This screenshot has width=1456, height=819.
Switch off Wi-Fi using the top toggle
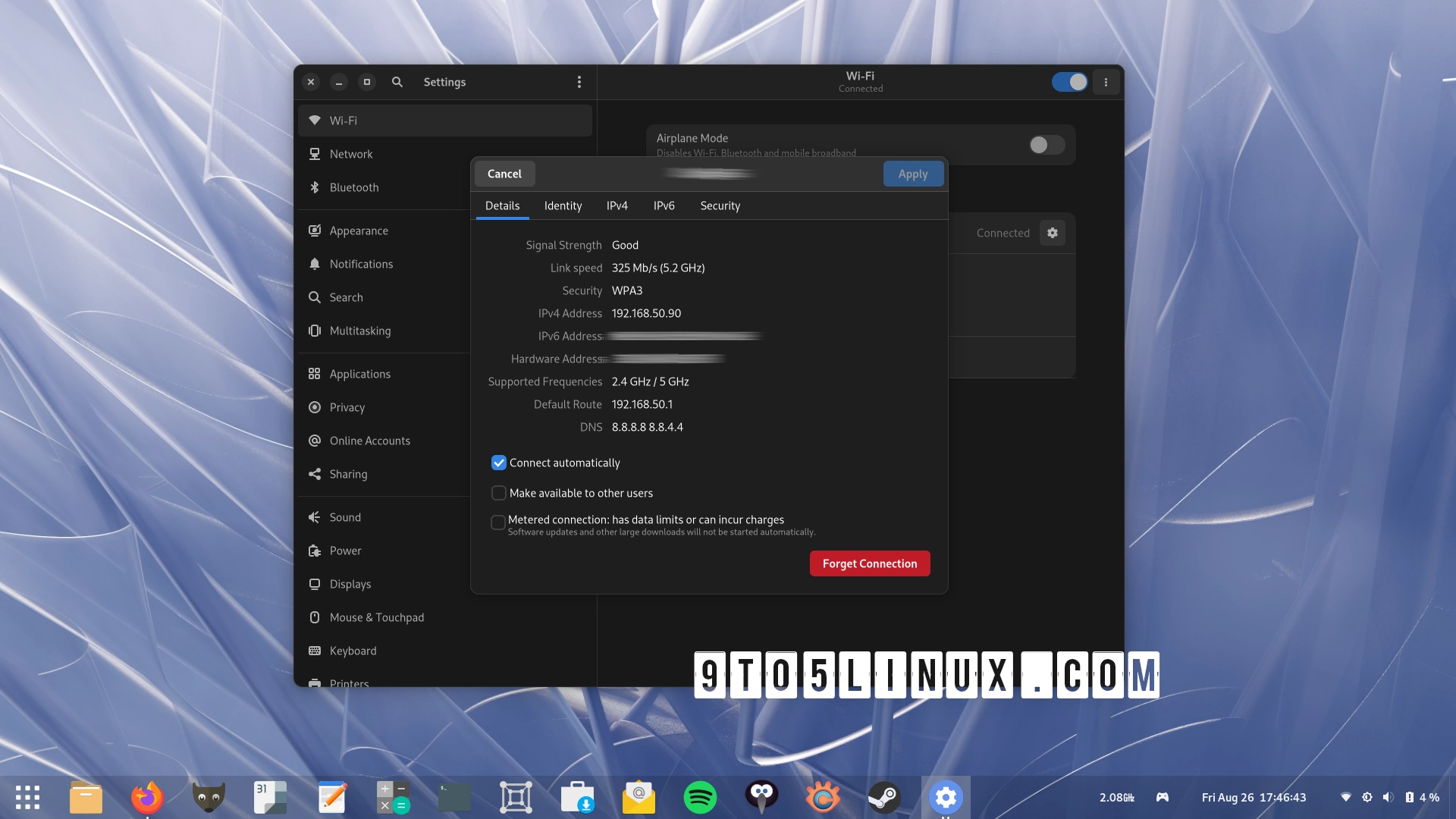(1070, 82)
